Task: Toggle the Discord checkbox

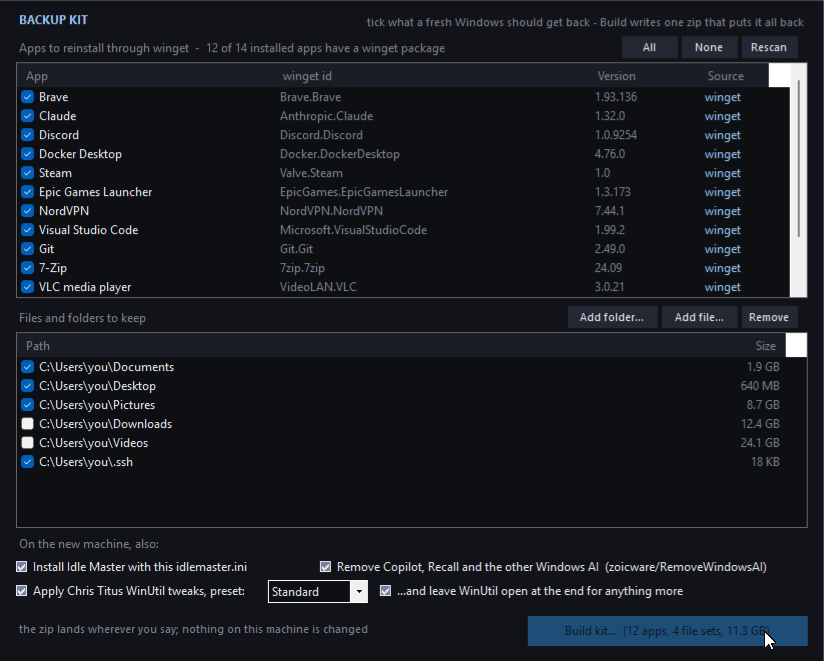Action: click(x=27, y=135)
